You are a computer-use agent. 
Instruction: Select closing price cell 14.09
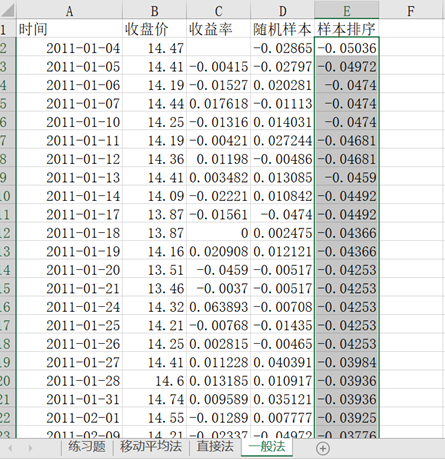tap(154, 195)
